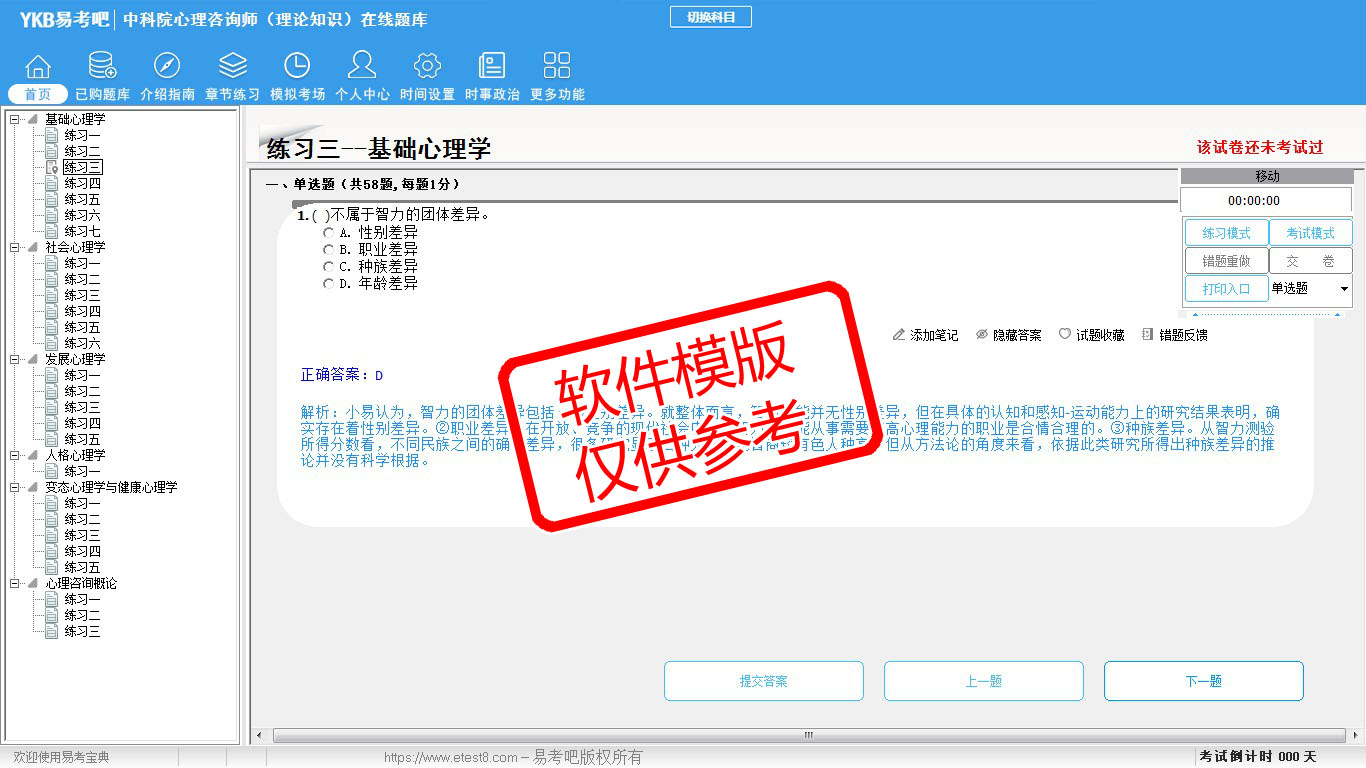
Task: Choose answer option D. 年龄差异
Action: click(x=329, y=284)
